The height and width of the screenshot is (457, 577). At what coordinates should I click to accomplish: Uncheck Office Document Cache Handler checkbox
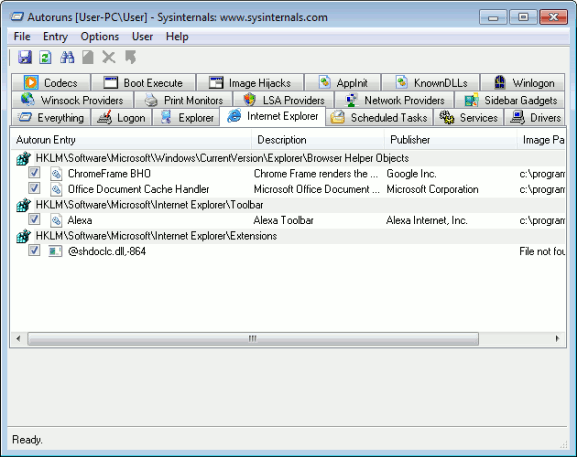click(34, 188)
